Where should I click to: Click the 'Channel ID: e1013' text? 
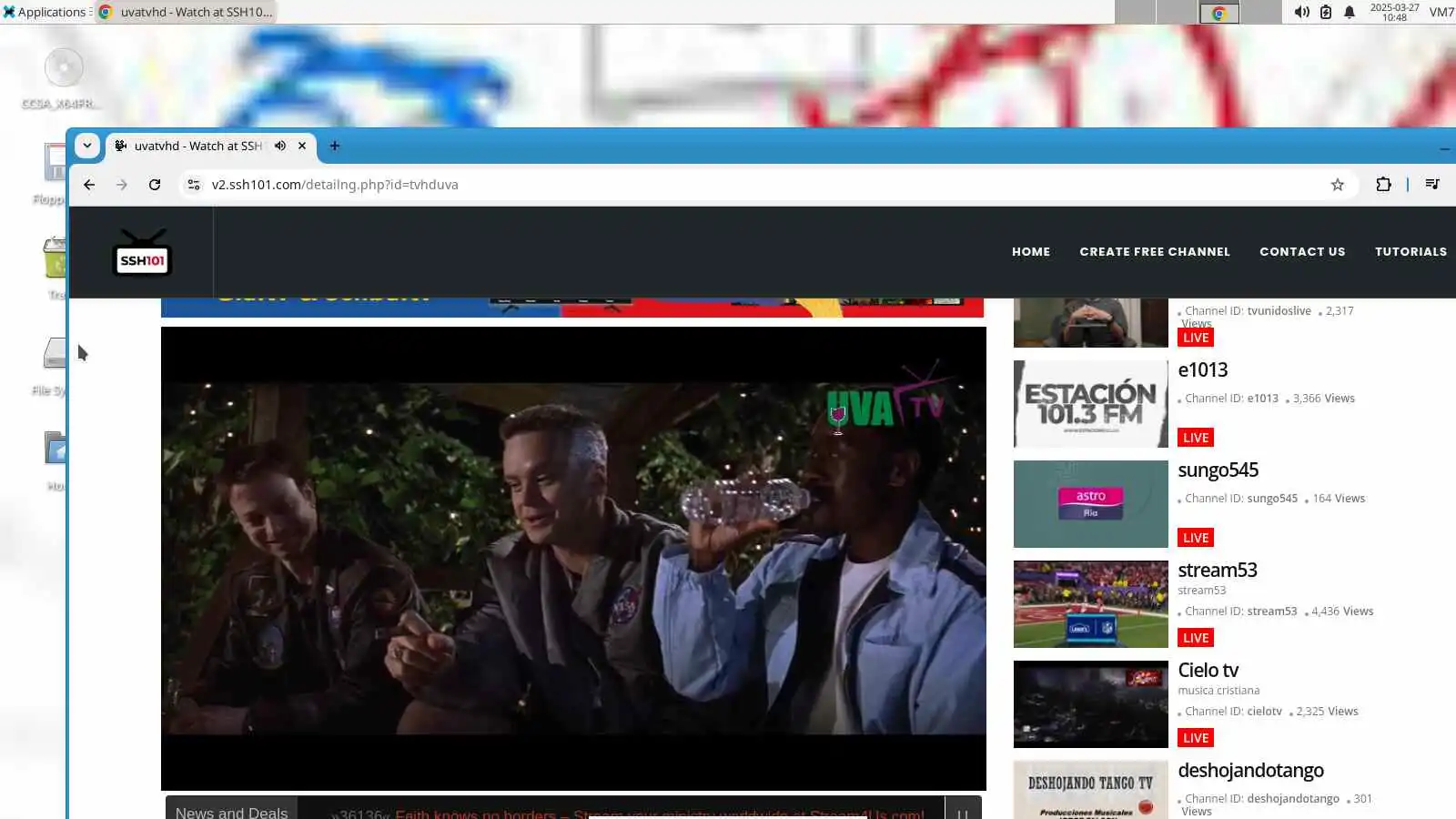[1231, 399]
